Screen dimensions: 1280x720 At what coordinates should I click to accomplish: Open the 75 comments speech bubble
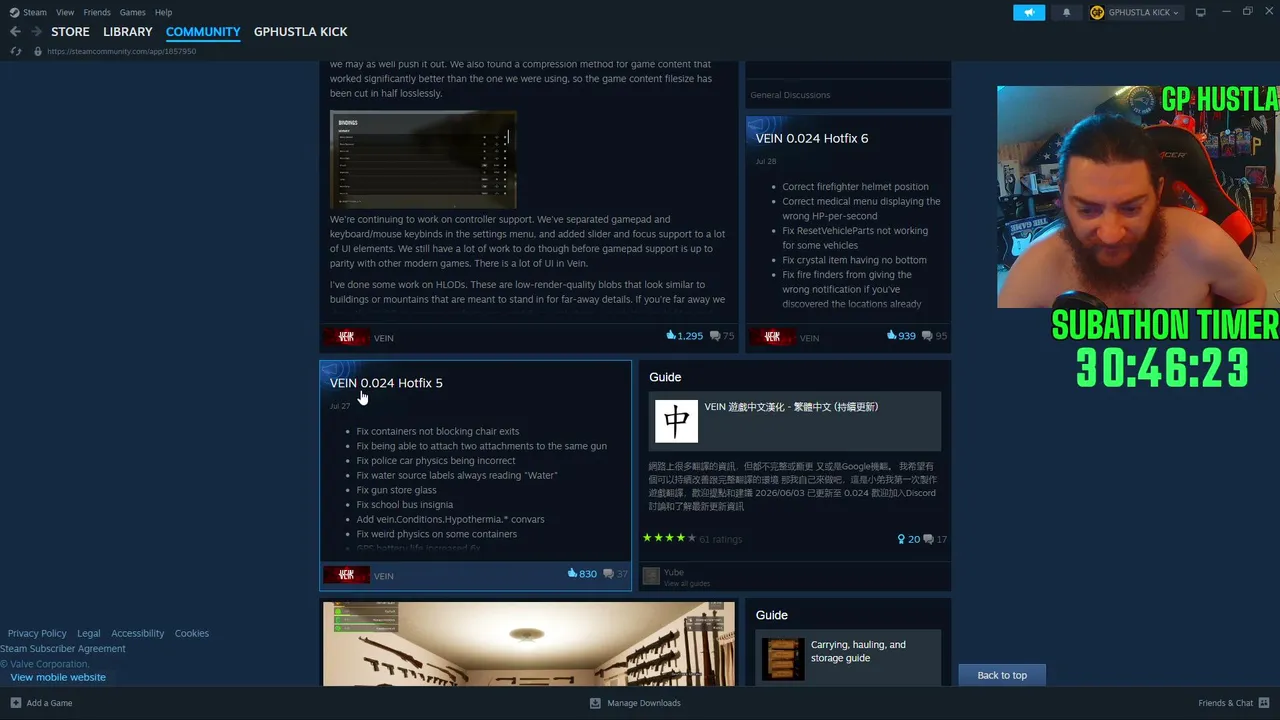pos(715,336)
